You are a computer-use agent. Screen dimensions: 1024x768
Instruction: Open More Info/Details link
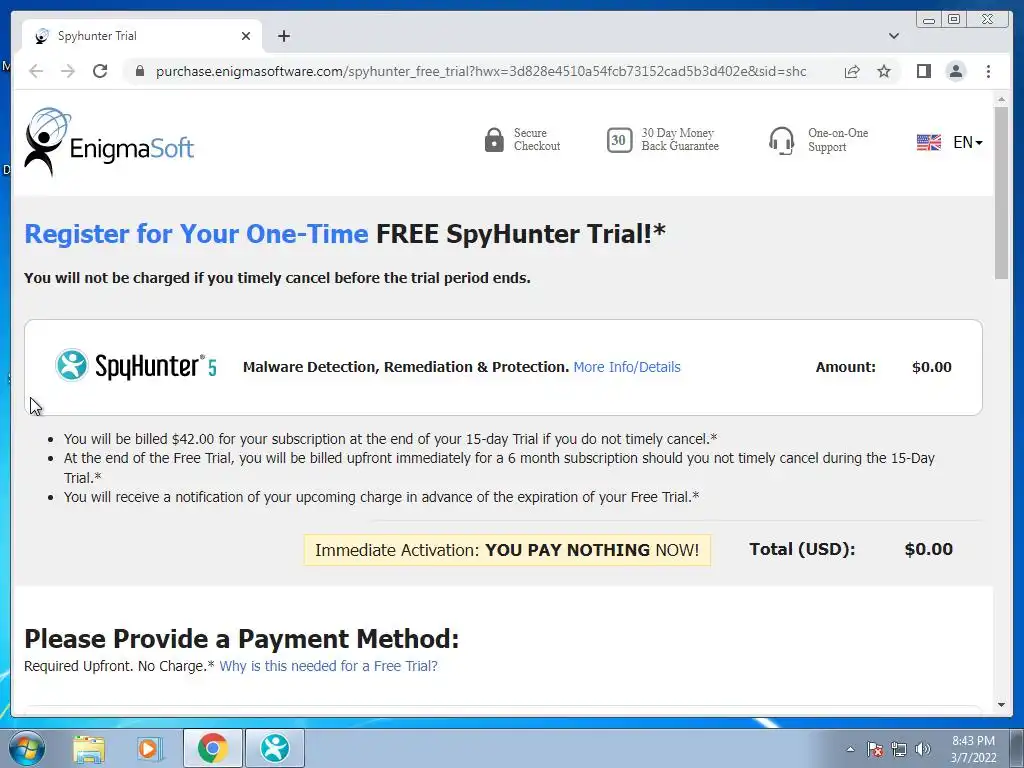pos(627,367)
